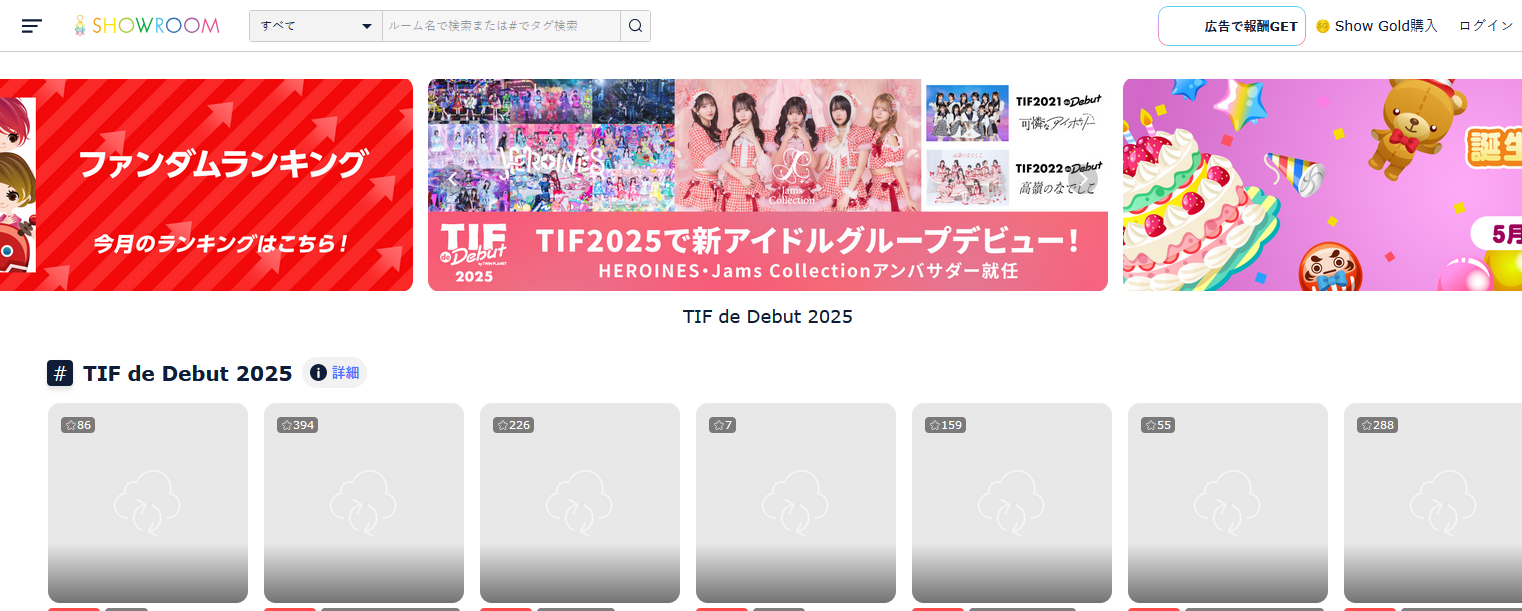Click the ☆288 follower badge

point(1377,425)
